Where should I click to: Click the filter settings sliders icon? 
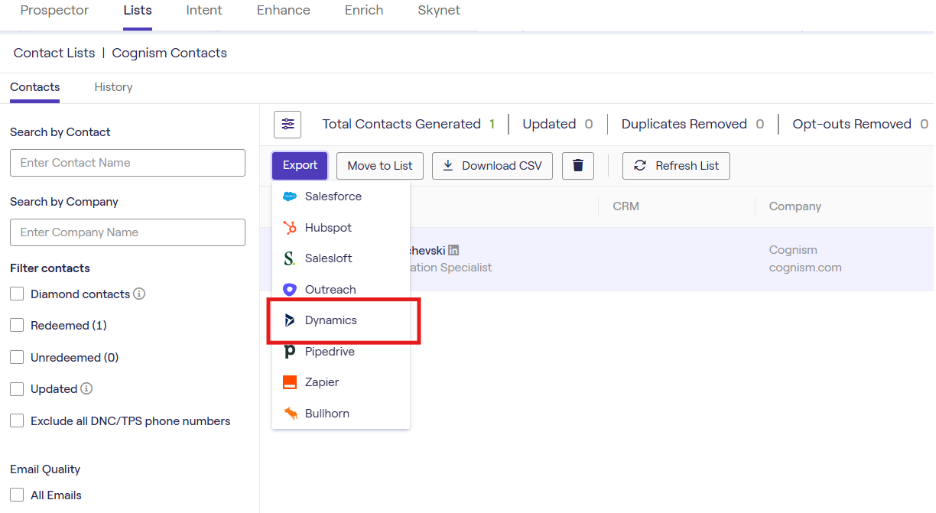tap(288, 124)
